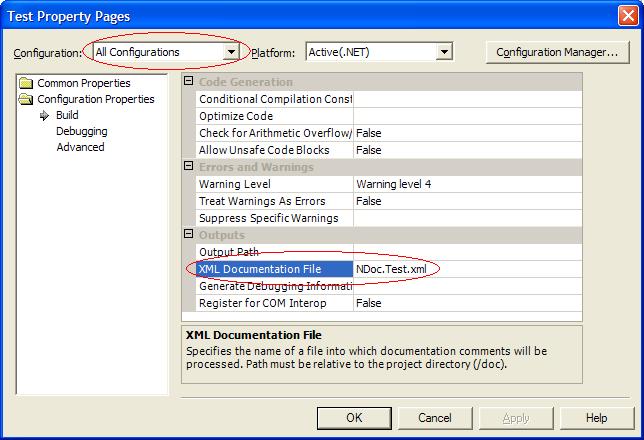This screenshot has width=644, height=440.
Task: Click the Register for COM Interop value
Action: (465, 303)
